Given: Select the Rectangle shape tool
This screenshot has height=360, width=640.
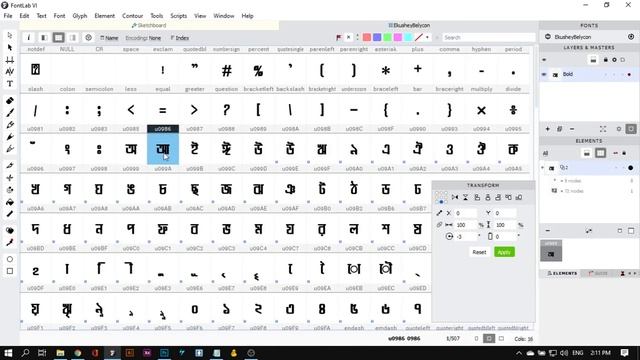Looking at the screenshot, I should point(10,271).
